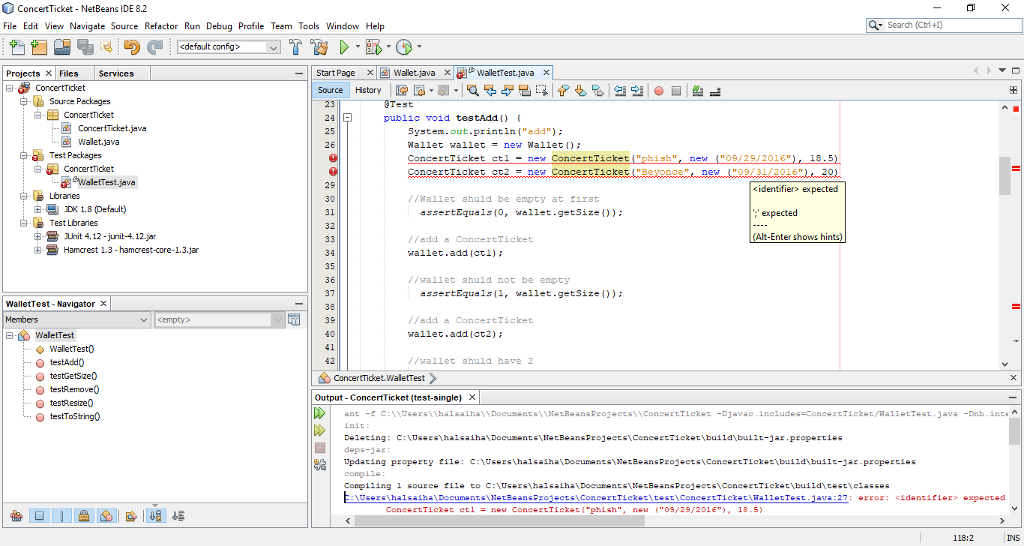The height and width of the screenshot is (546, 1024).
Task: Run the project with green play icon
Action: click(x=344, y=47)
